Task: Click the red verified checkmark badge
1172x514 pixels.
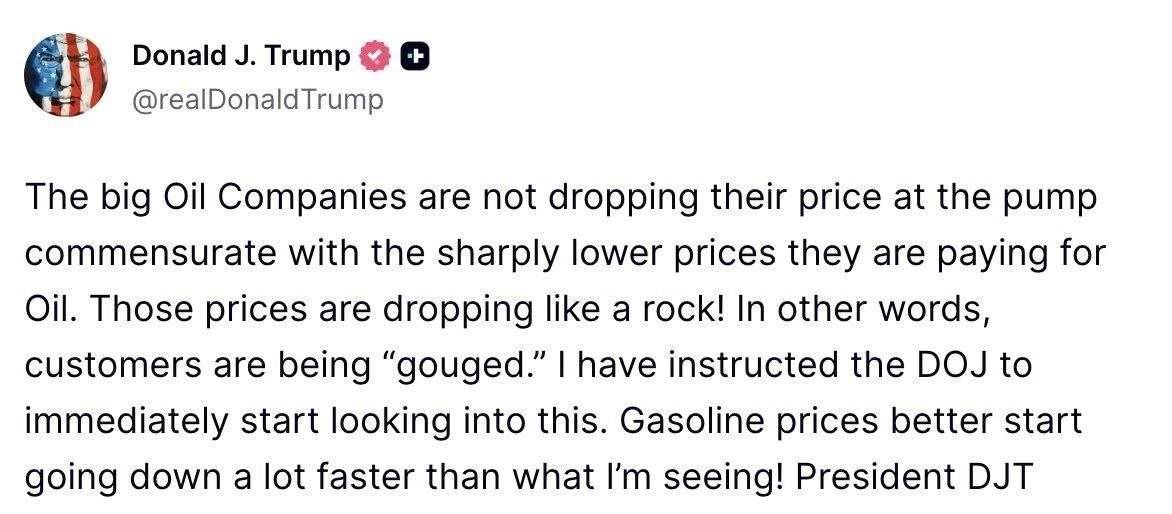Action: pos(376,58)
